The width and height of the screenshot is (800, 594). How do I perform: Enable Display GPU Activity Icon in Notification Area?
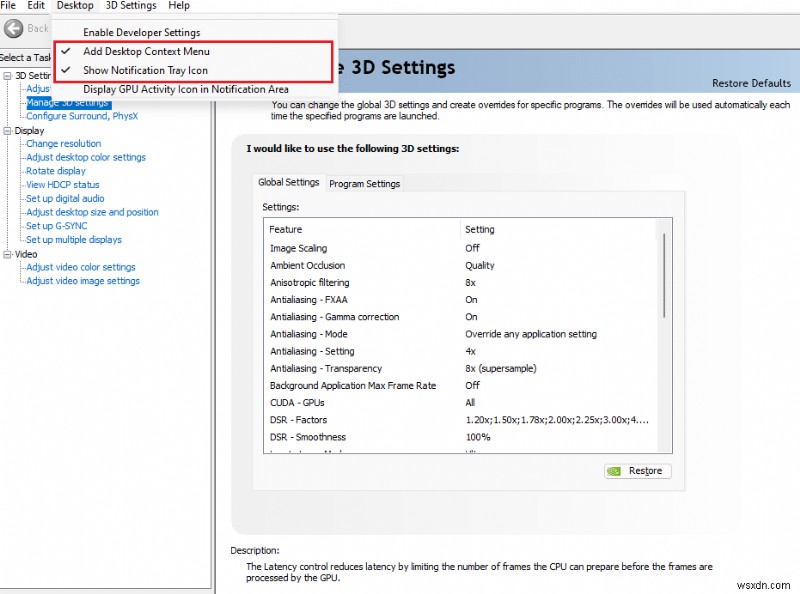point(186,89)
